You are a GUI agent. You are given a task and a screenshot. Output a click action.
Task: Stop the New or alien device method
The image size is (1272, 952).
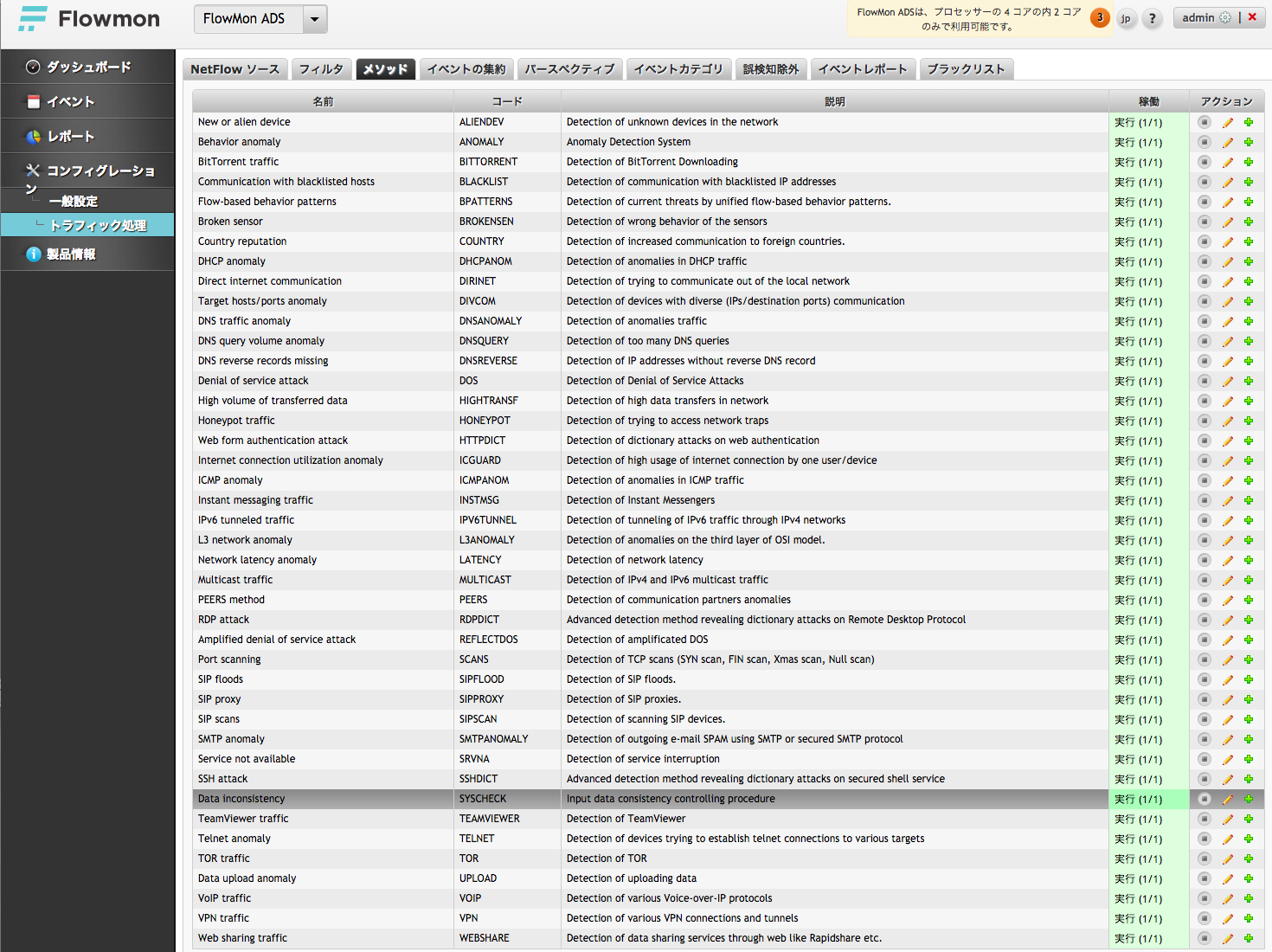tap(1204, 122)
